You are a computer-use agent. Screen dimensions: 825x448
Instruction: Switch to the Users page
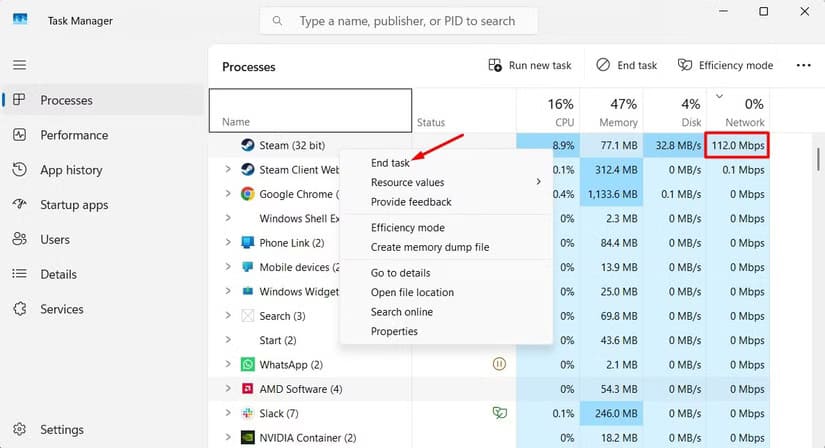pos(57,240)
